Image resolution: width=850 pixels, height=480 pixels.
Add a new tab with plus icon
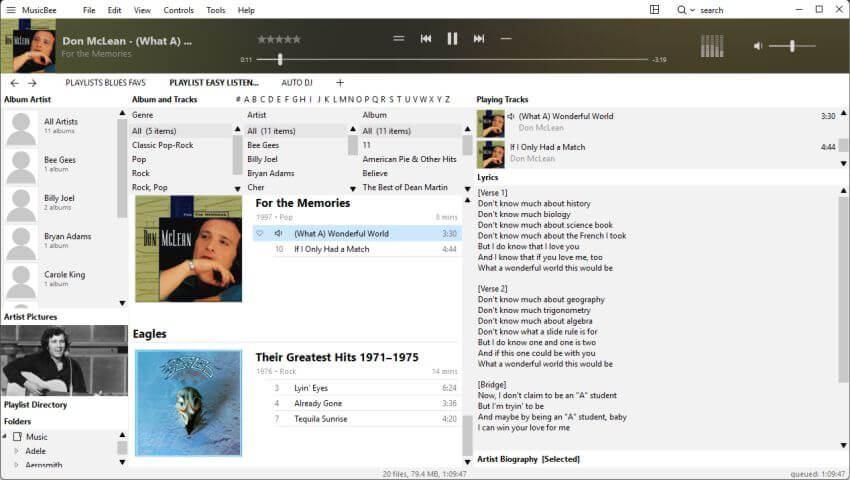pyautogui.click(x=340, y=83)
